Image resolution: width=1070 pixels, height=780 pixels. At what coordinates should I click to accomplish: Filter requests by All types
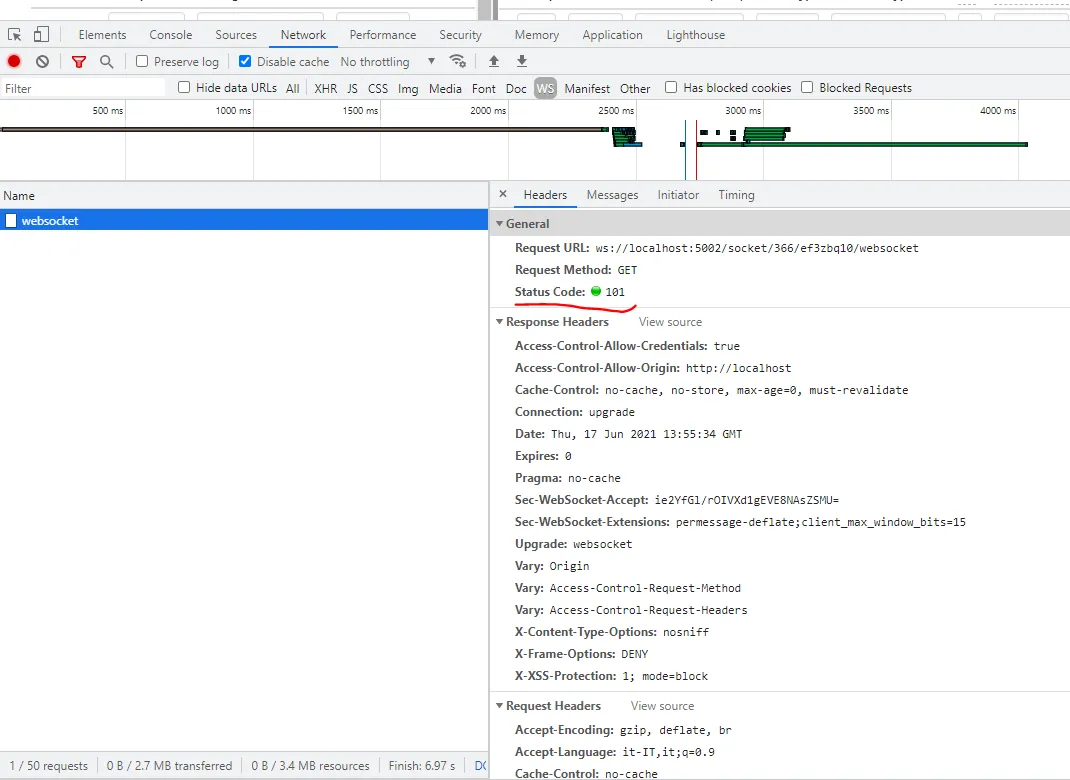(293, 88)
